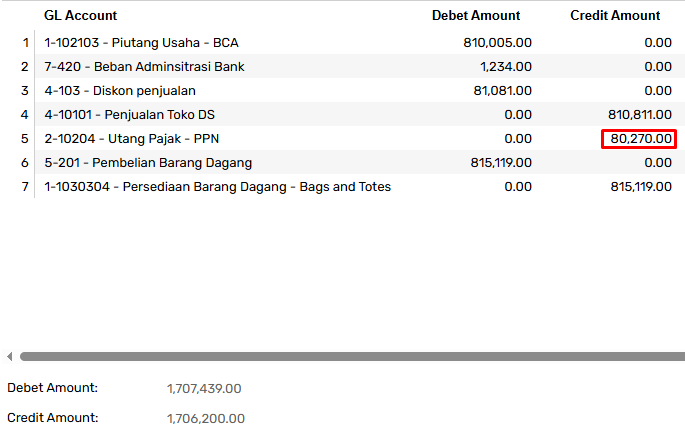Screen dimensions: 685x432
Task: Click the 1,234.00 debet amount cell
Action: click(x=506, y=67)
